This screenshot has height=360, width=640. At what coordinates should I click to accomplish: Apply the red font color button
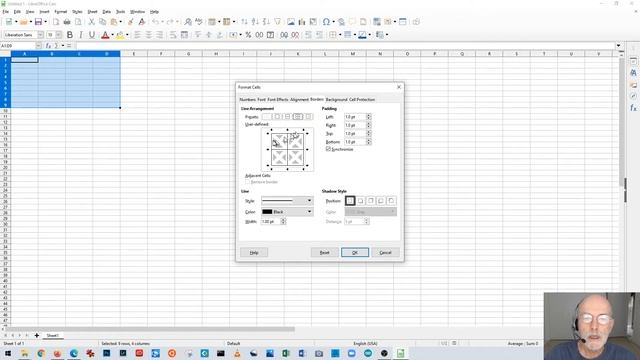point(105,35)
